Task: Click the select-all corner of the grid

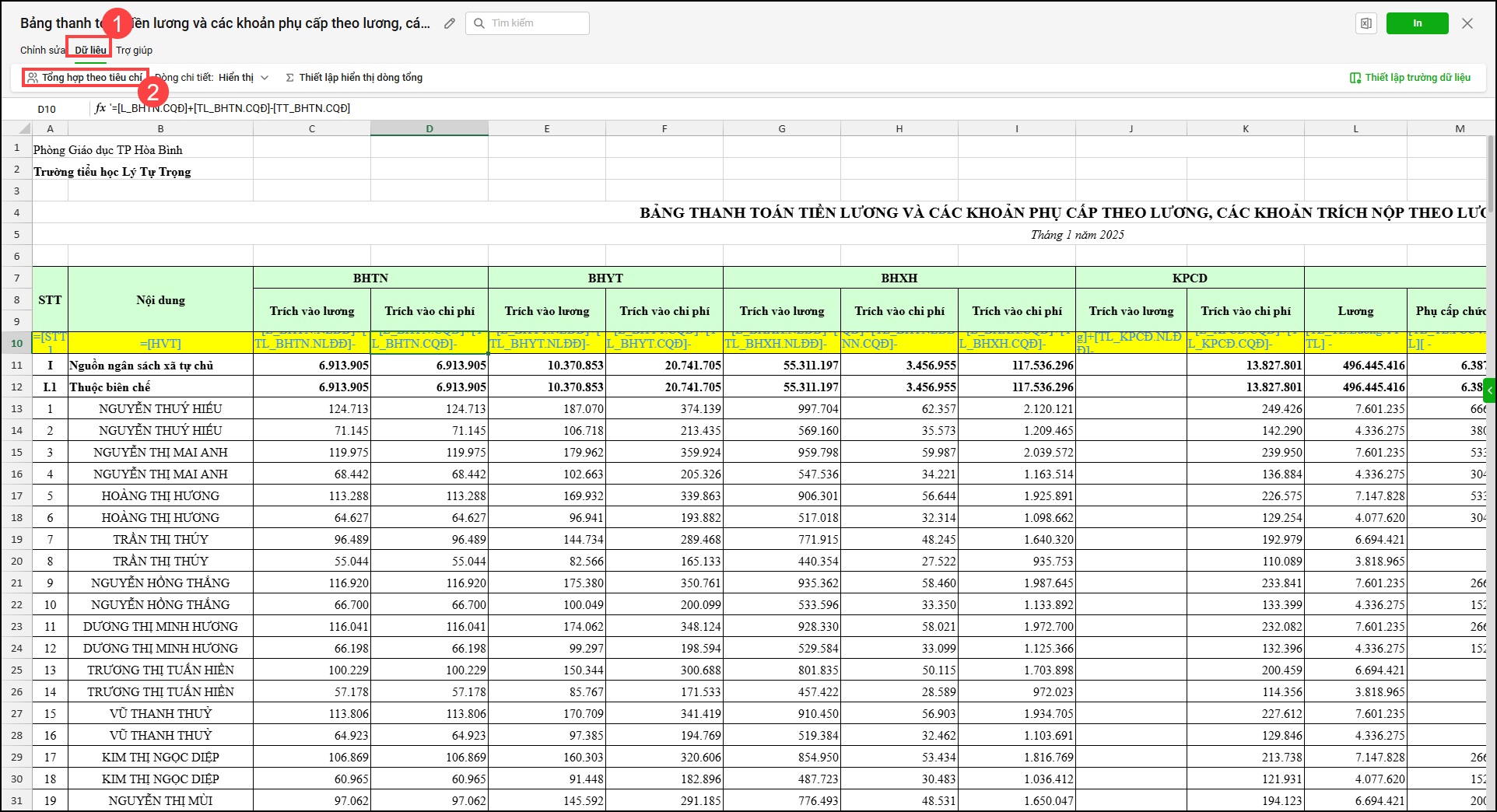Action: (x=23, y=128)
